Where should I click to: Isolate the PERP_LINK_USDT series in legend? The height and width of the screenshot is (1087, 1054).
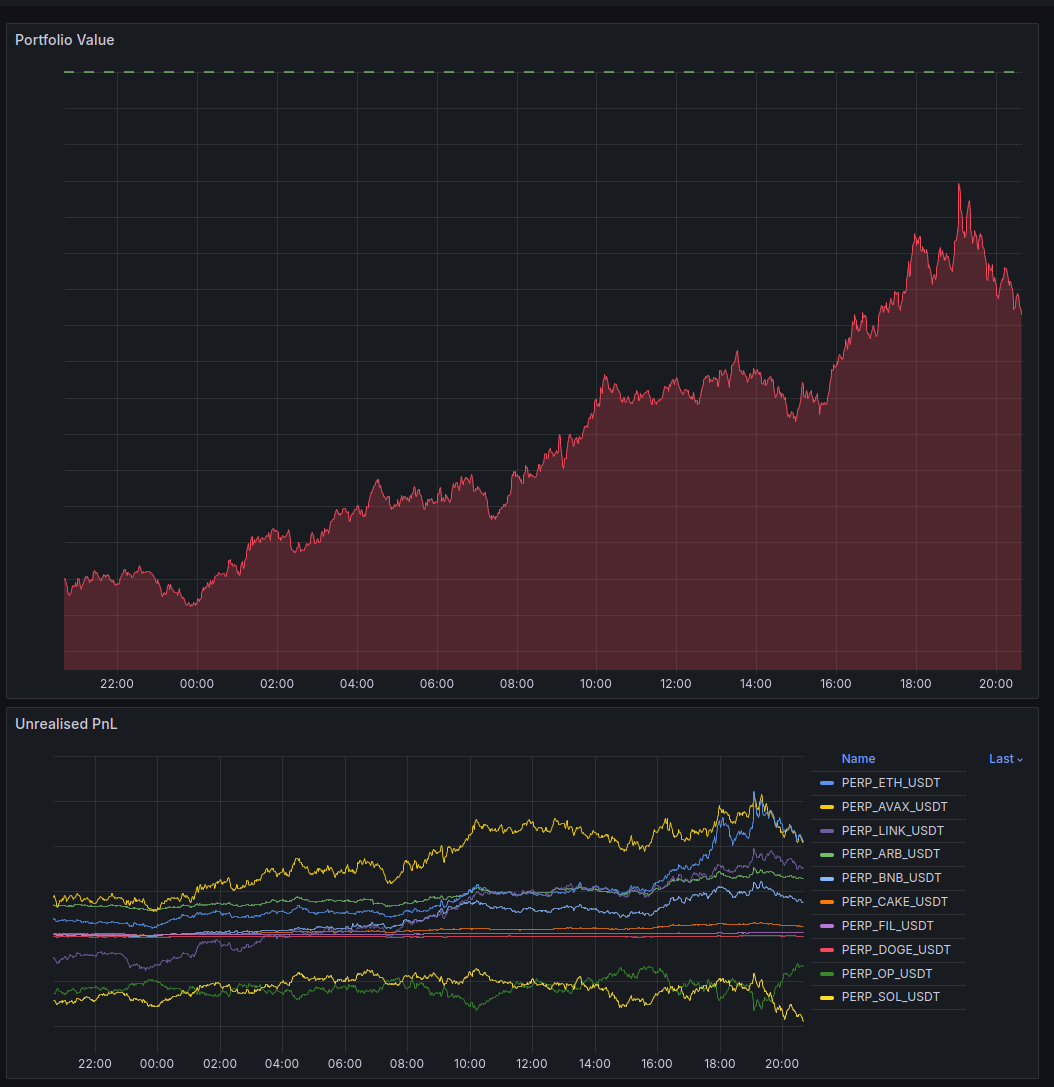tap(892, 831)
